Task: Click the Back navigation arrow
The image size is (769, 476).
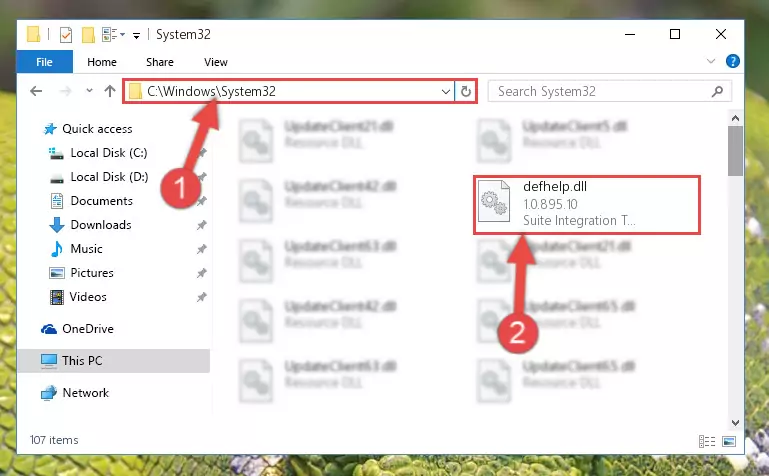Action: [x=36, y=91]
